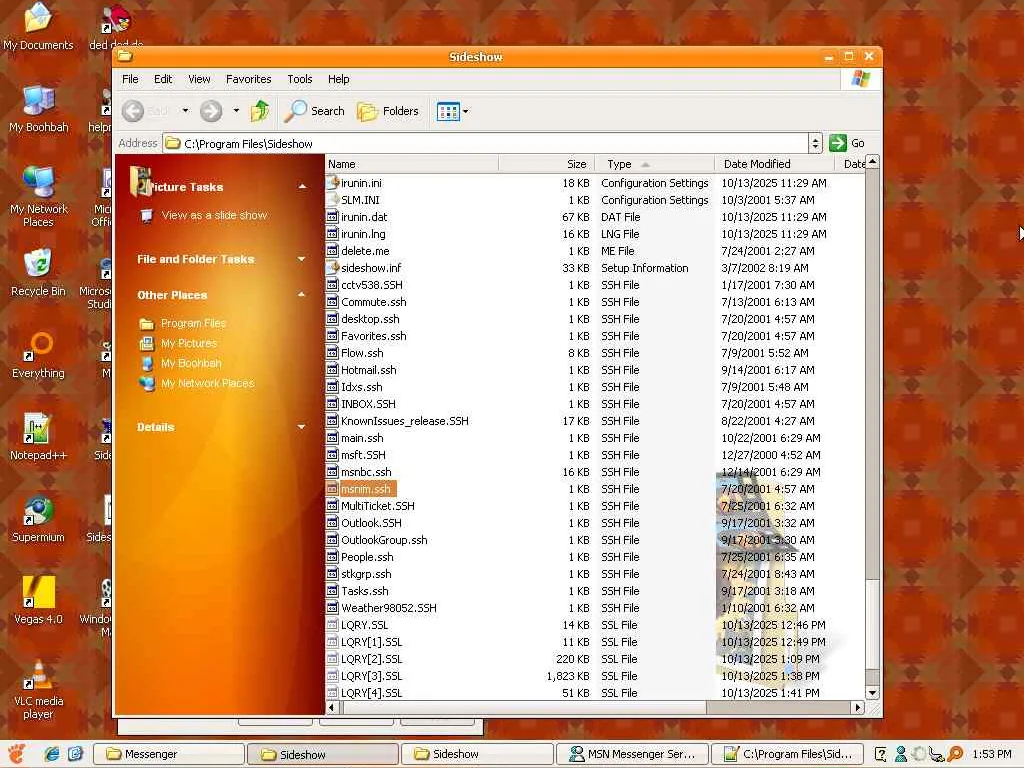
Task: Sort by the Name column header
Action: [x=411, y=164]
